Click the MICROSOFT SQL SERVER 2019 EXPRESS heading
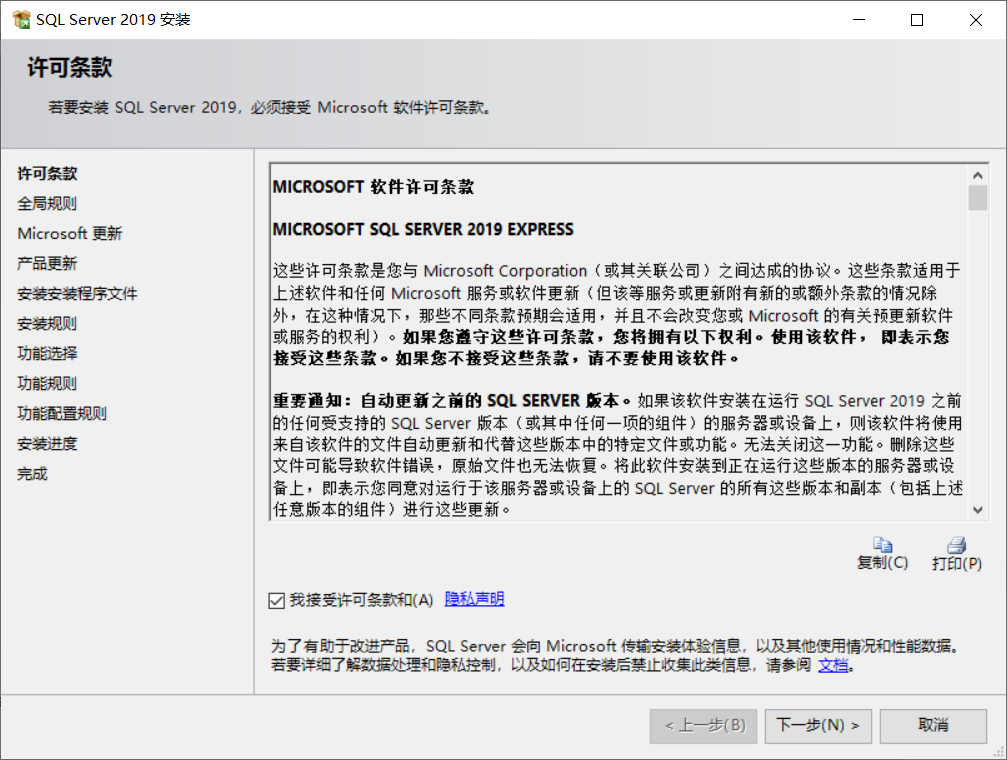The image size is (1007, 760). tap(423, 229)
